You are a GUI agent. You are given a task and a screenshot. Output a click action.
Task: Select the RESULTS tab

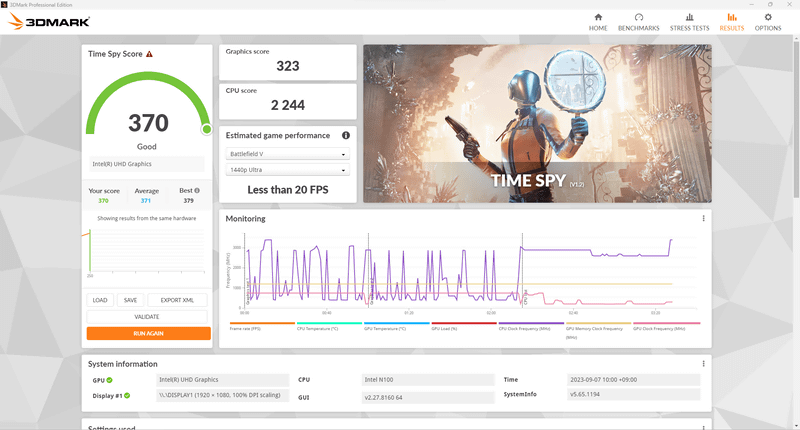pyautogui.click(x=732, y=22)
